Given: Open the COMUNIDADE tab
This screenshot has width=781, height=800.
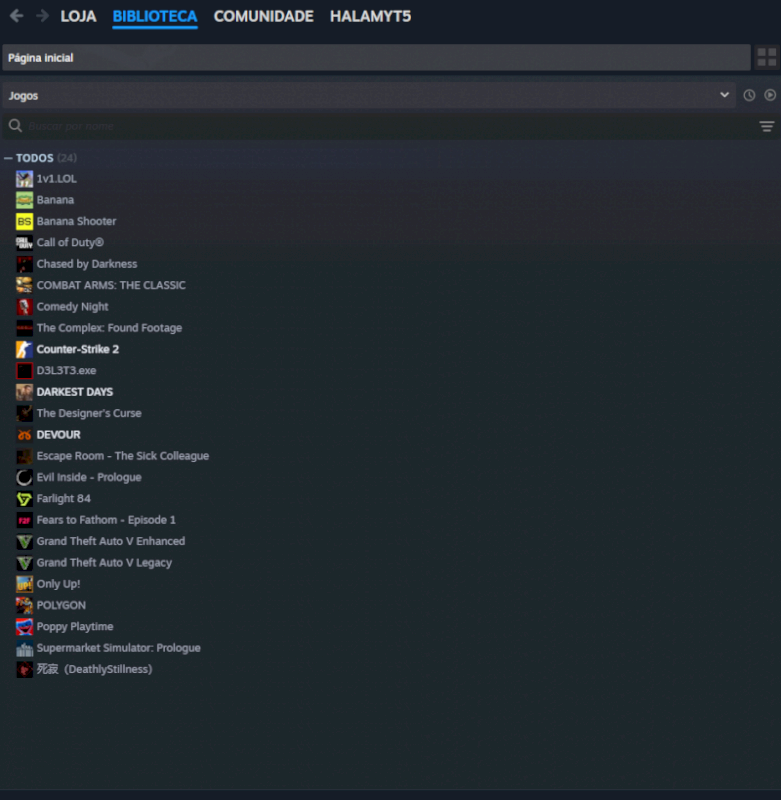Looking at the screenshot, I should pos(263,16).
